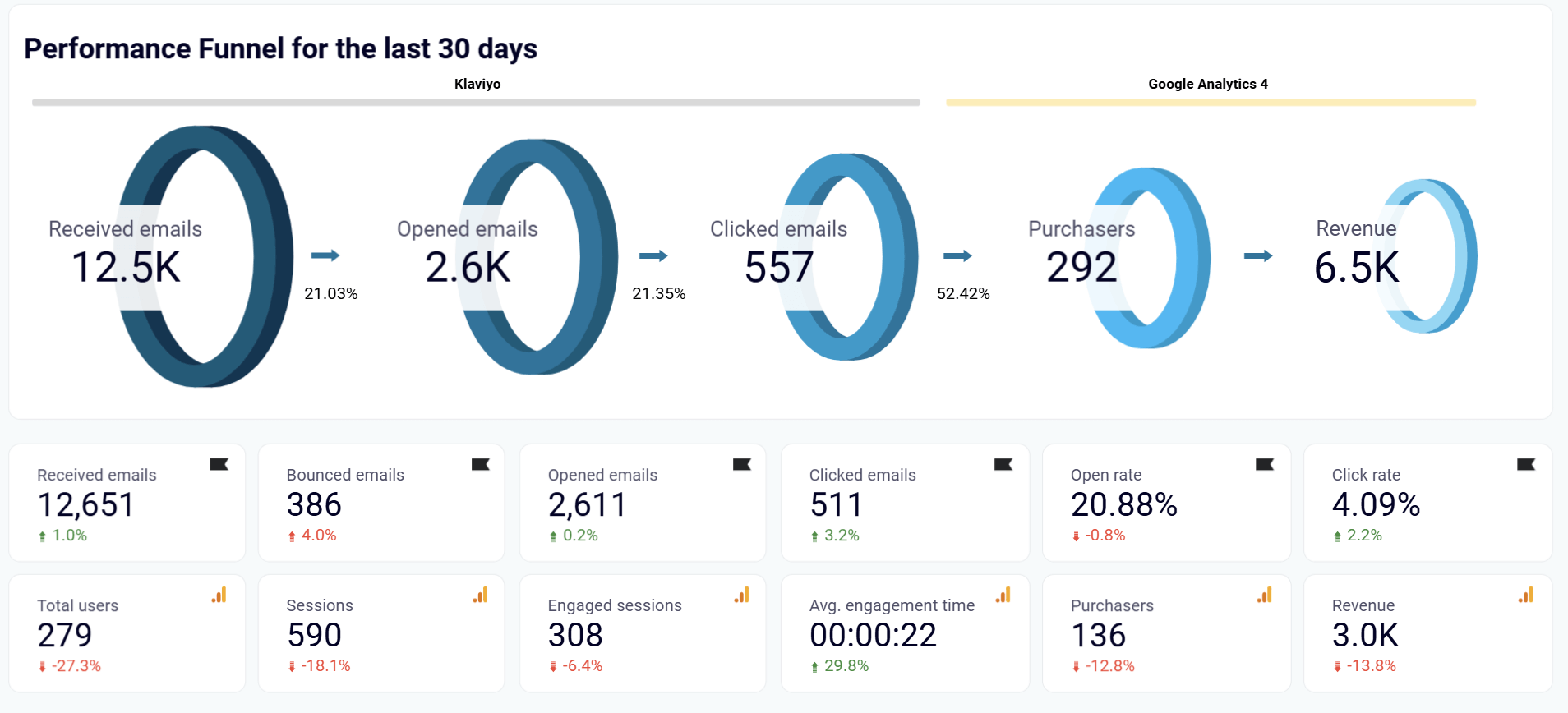Click the Klaviyo flag icon on Clicked emails card

point(1003,465)
